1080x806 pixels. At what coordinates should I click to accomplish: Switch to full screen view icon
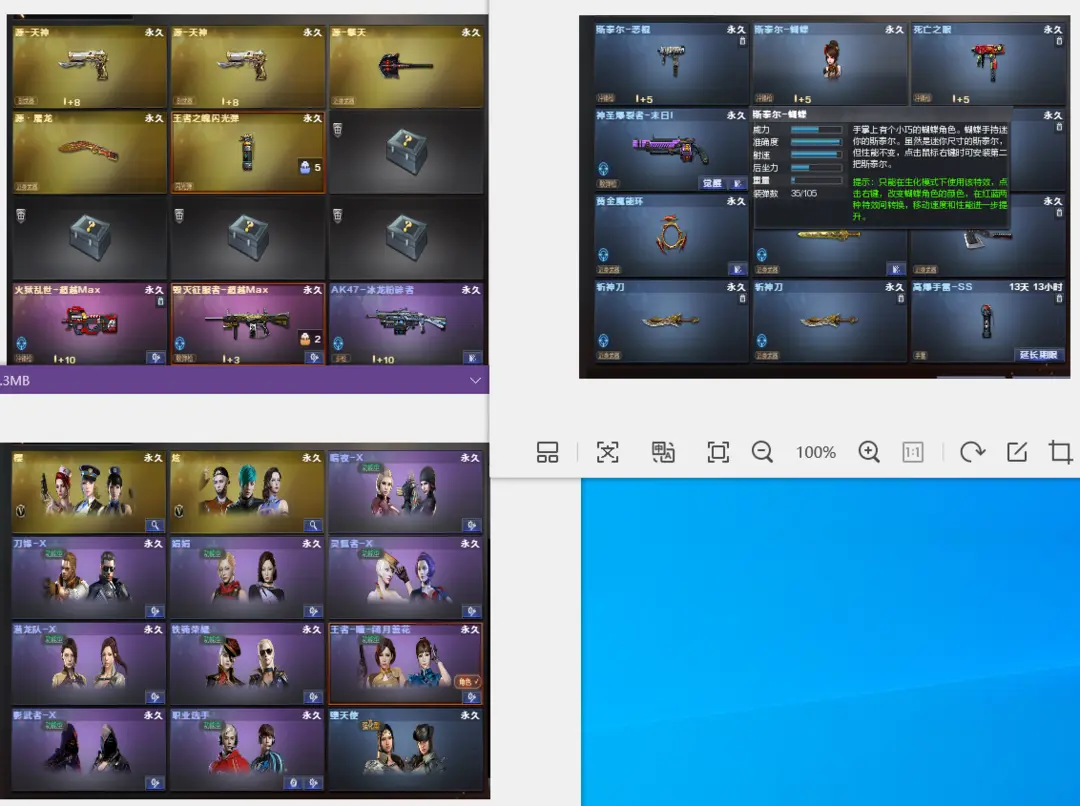tap(717, 452)
